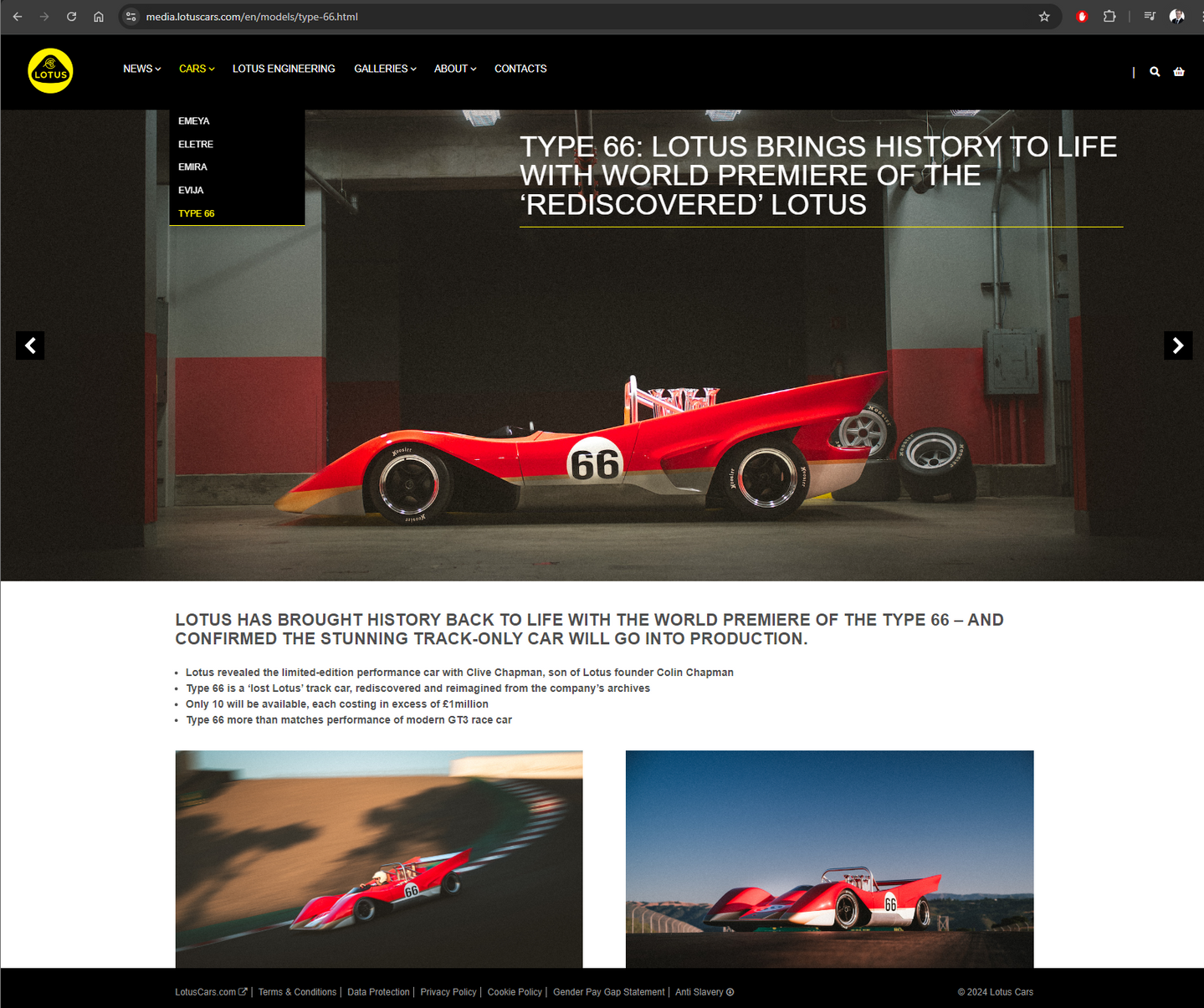
Task: Open the Extensions puzzle piece icon
Action: (1109, 17)
